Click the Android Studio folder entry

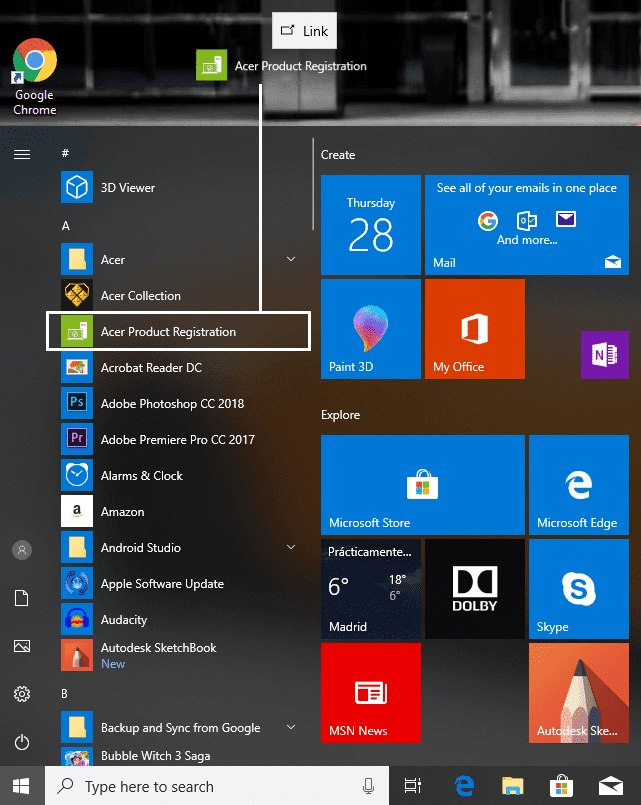pyautogui.click(x=178, y=547)
